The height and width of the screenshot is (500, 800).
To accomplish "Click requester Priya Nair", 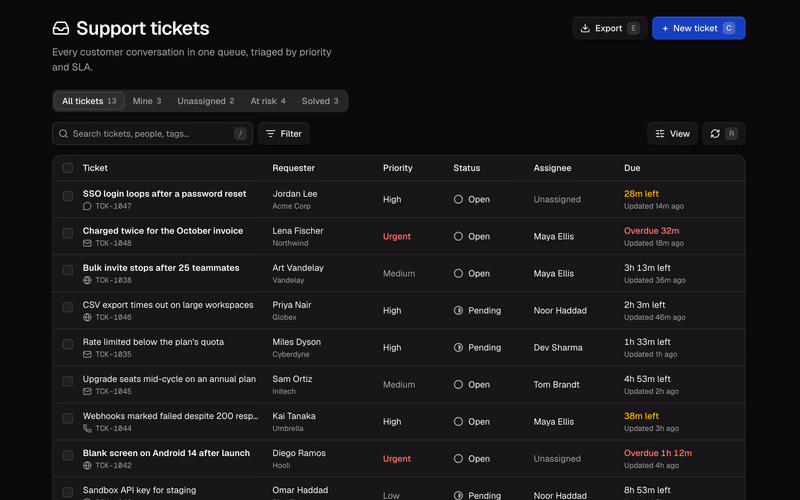I will (x=291, y=305).
